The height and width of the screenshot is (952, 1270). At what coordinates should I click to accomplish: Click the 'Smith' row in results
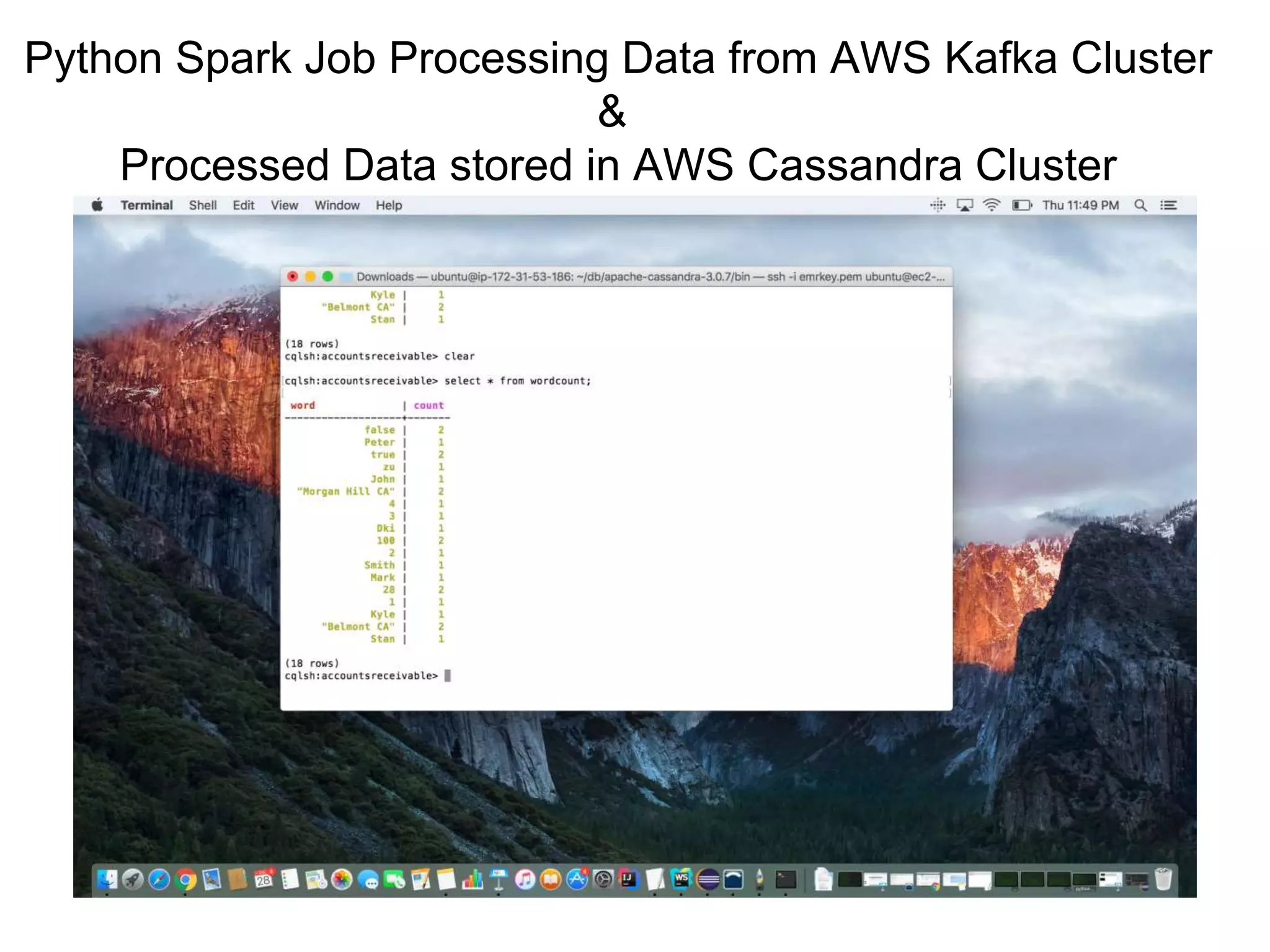380,565
